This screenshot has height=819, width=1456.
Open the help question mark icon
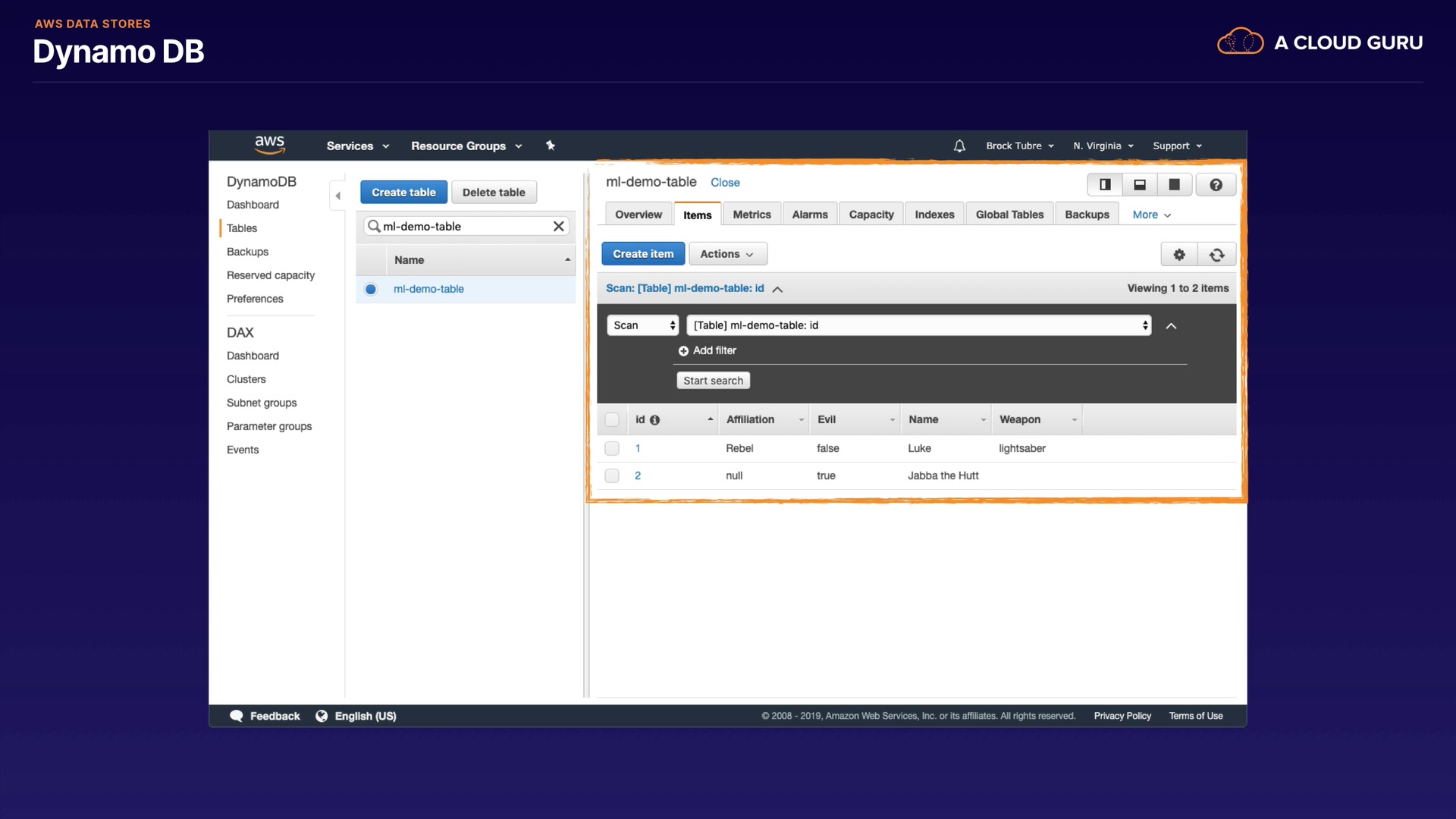click(x=1216, y=184)
